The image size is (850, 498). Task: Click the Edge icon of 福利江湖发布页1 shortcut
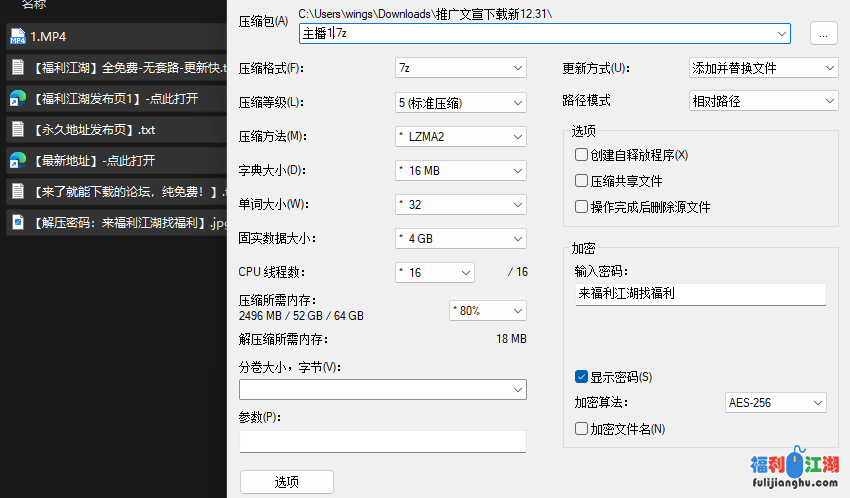point(17,98)
